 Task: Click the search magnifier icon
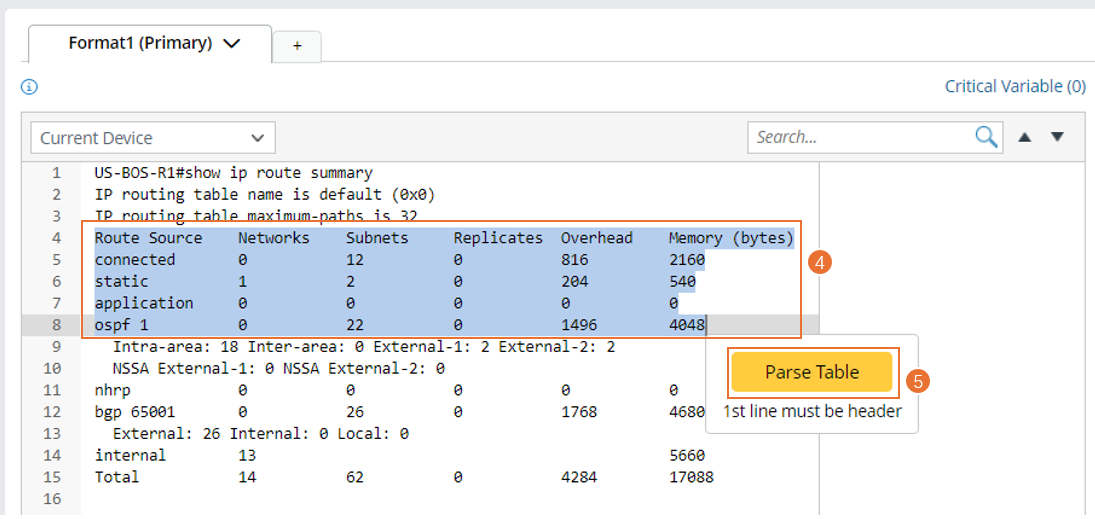(986, 138)
